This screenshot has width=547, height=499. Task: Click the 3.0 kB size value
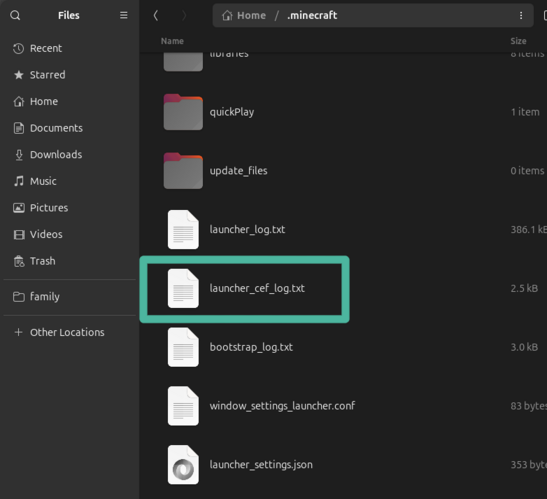[524, 347]
